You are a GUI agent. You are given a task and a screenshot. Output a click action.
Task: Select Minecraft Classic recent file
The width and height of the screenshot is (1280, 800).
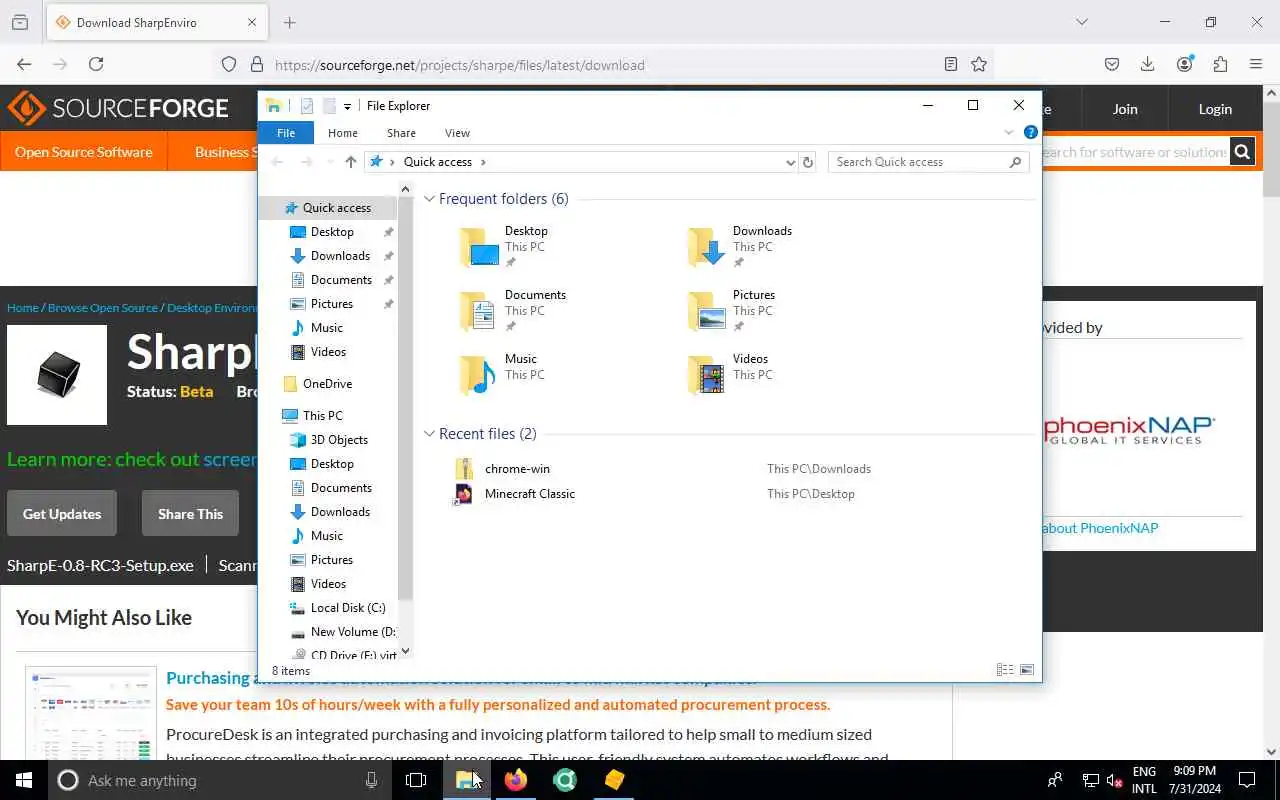tap(529, 494)
